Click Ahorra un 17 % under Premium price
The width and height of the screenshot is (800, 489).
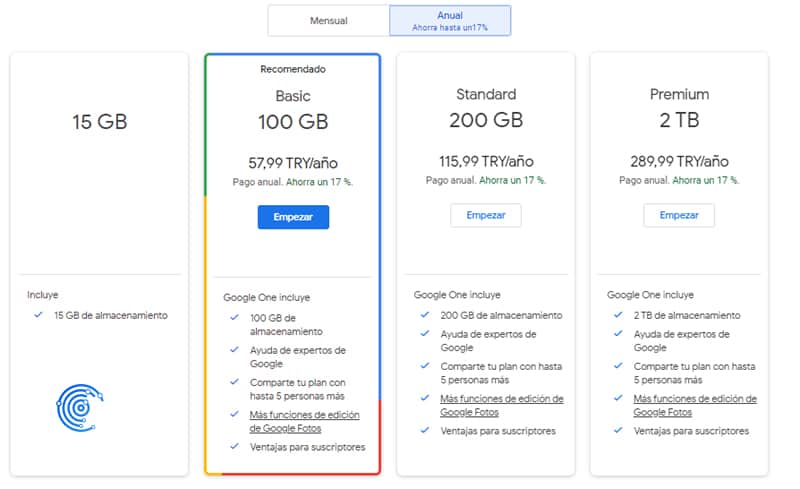(706, 180)
